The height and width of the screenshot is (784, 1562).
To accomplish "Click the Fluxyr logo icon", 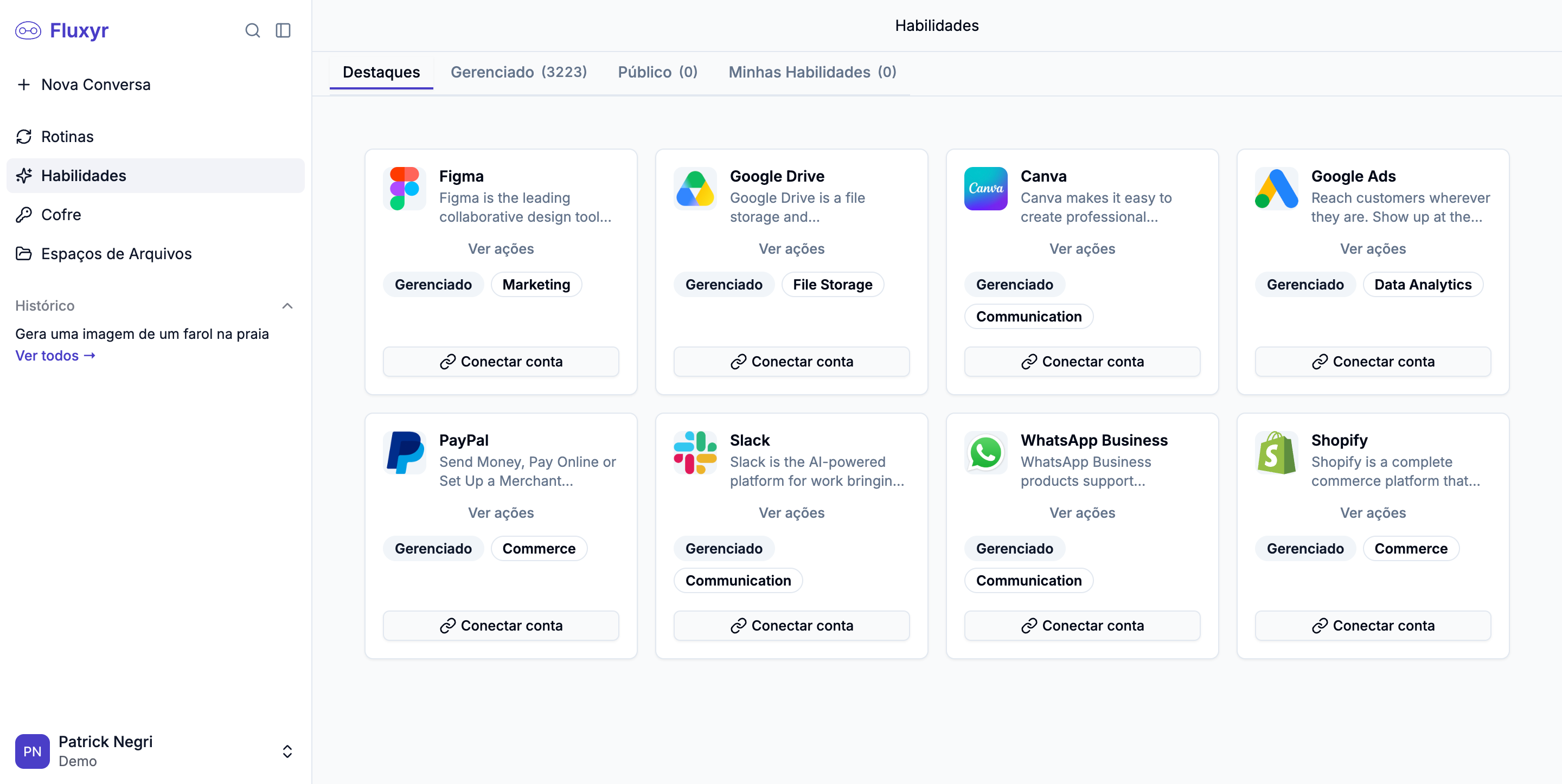I will [28, 30].
